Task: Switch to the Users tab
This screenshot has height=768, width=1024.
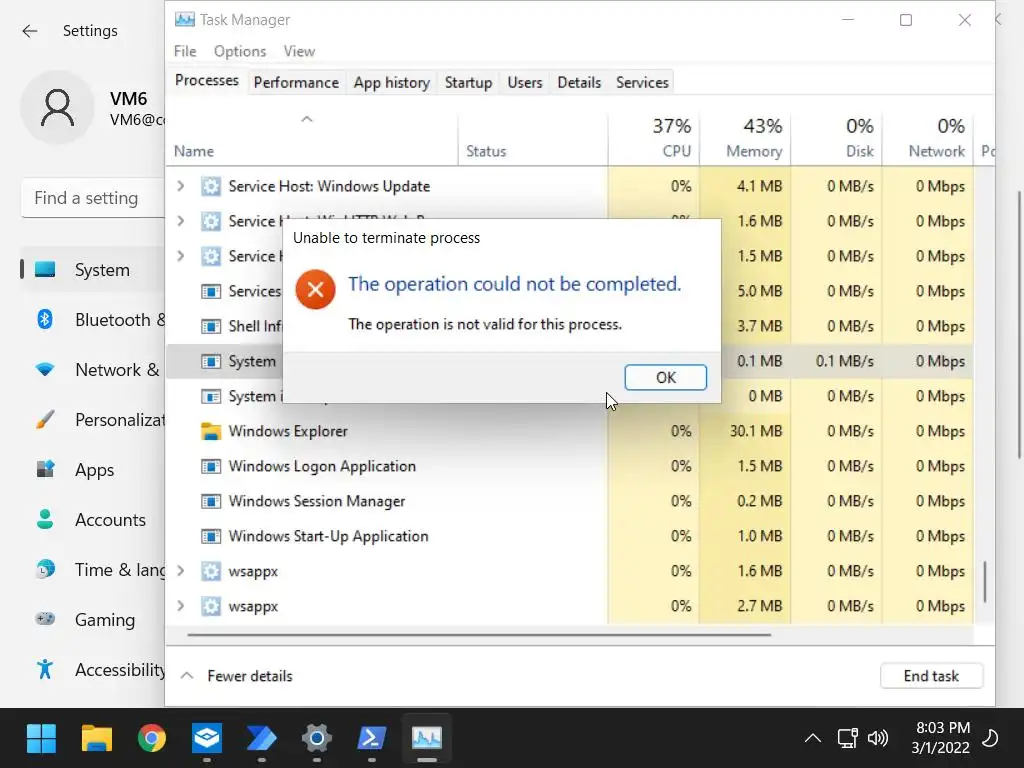Action: 525,82
